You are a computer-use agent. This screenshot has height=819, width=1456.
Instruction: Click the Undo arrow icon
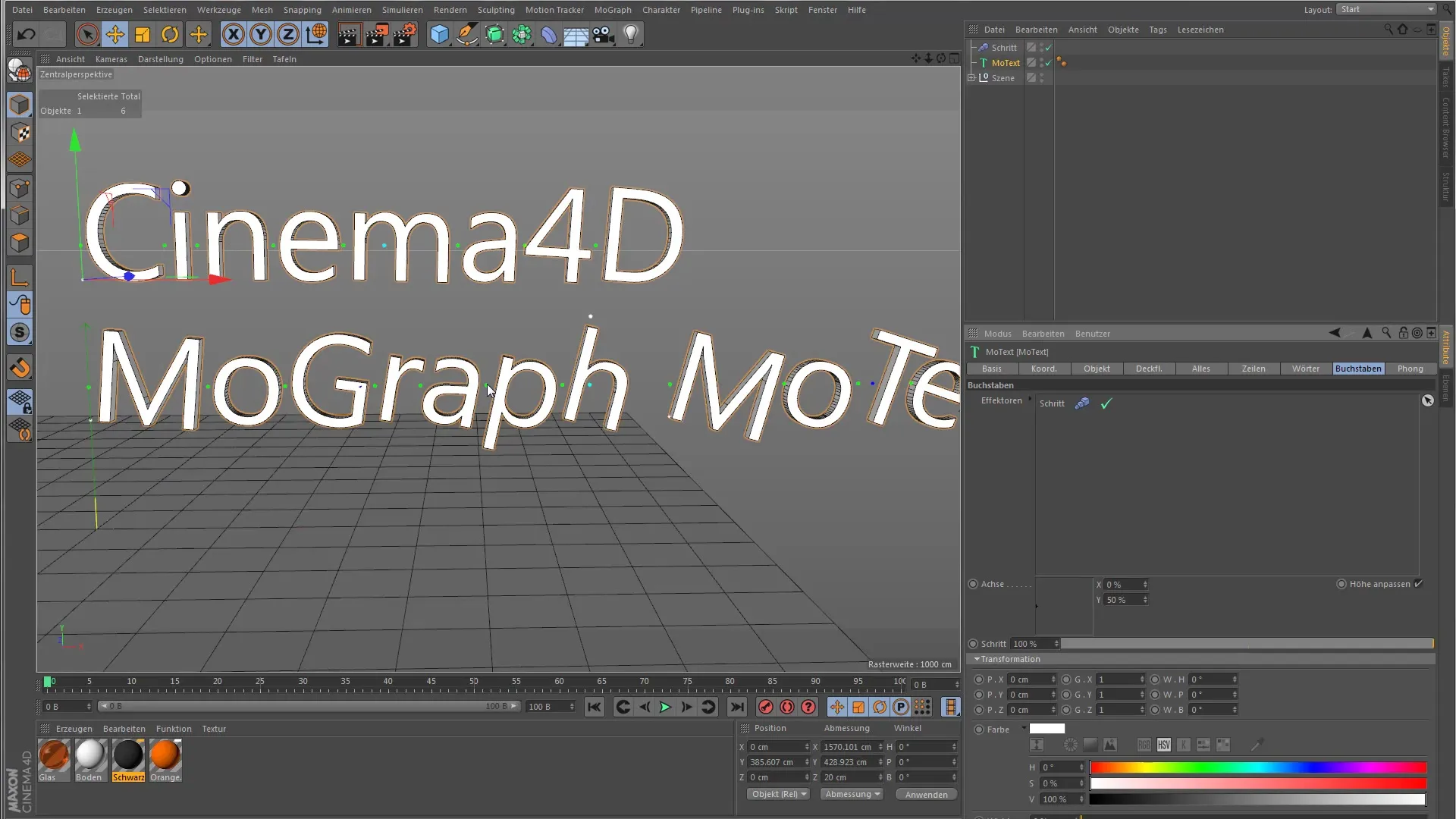pyautogui.click(x=27, y=34)
